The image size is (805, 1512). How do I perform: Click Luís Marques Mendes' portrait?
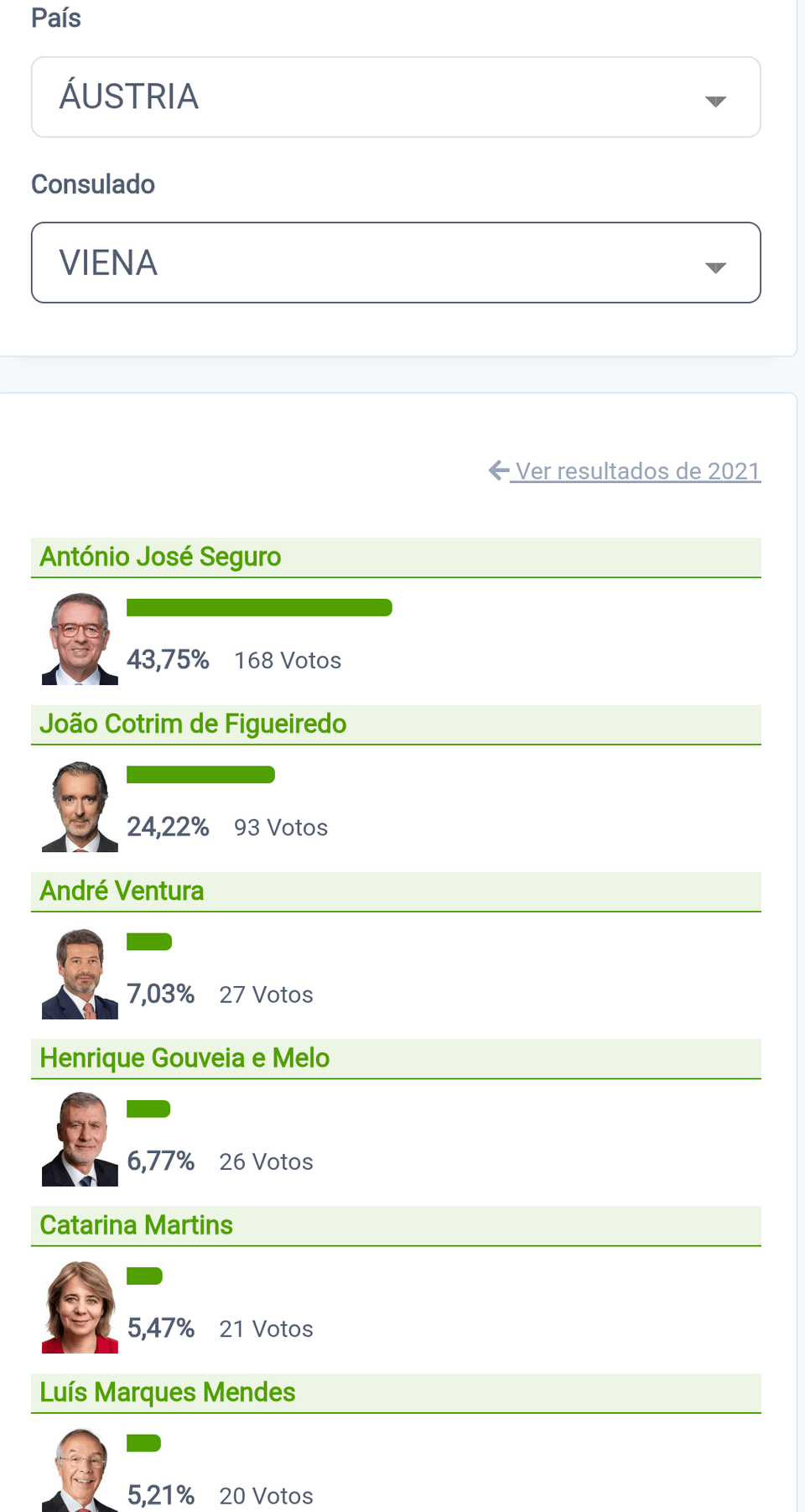80,1471
